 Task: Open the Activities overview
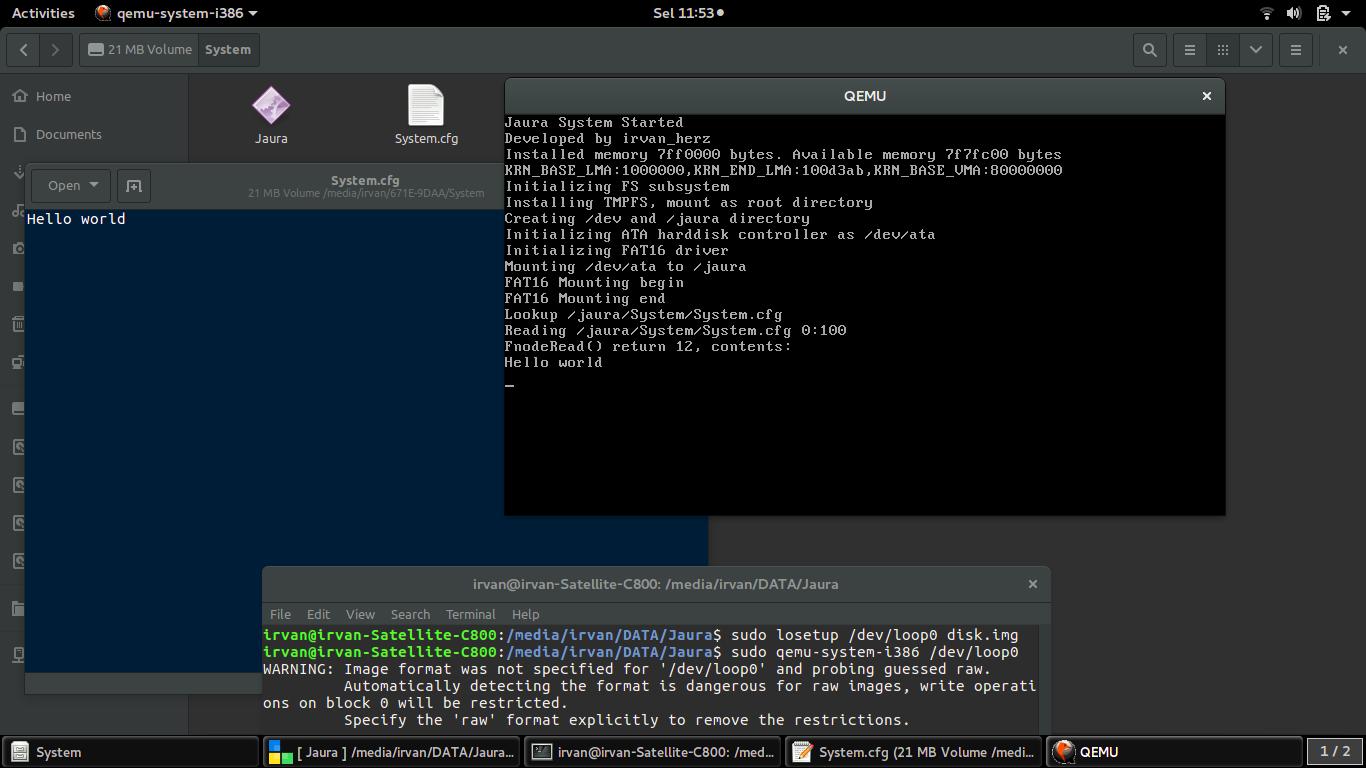43,13
